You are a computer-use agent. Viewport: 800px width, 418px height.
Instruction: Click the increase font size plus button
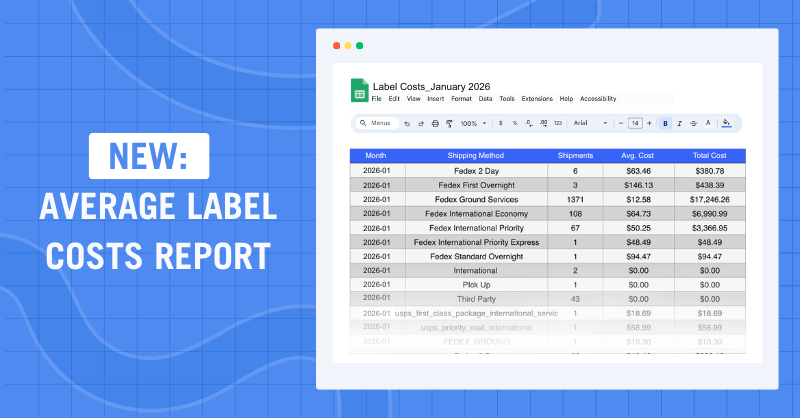pos(648,123)
